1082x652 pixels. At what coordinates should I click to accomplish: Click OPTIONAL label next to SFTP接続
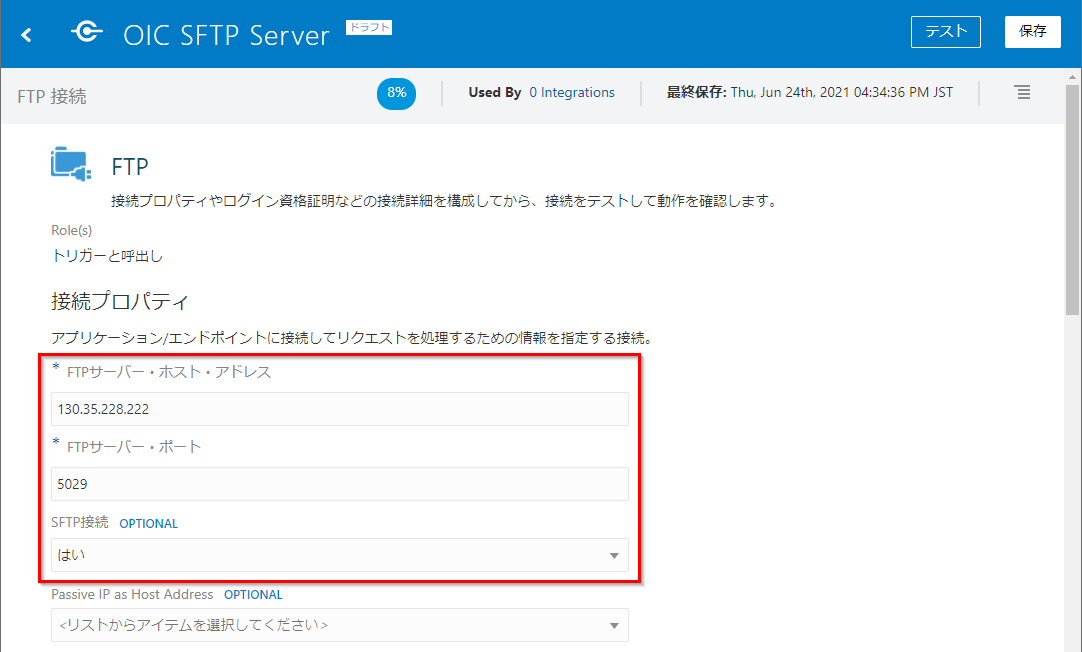coord(148,523)
